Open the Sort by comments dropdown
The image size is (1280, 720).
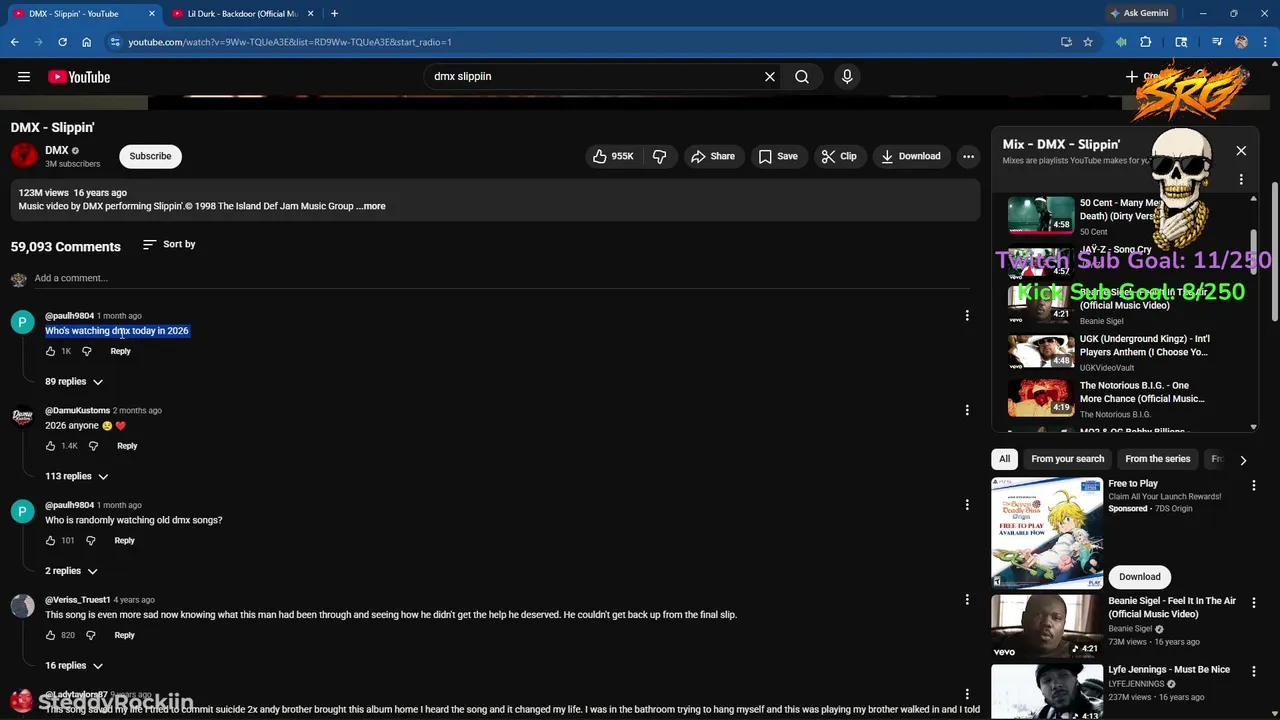click(x=169, y=244)
